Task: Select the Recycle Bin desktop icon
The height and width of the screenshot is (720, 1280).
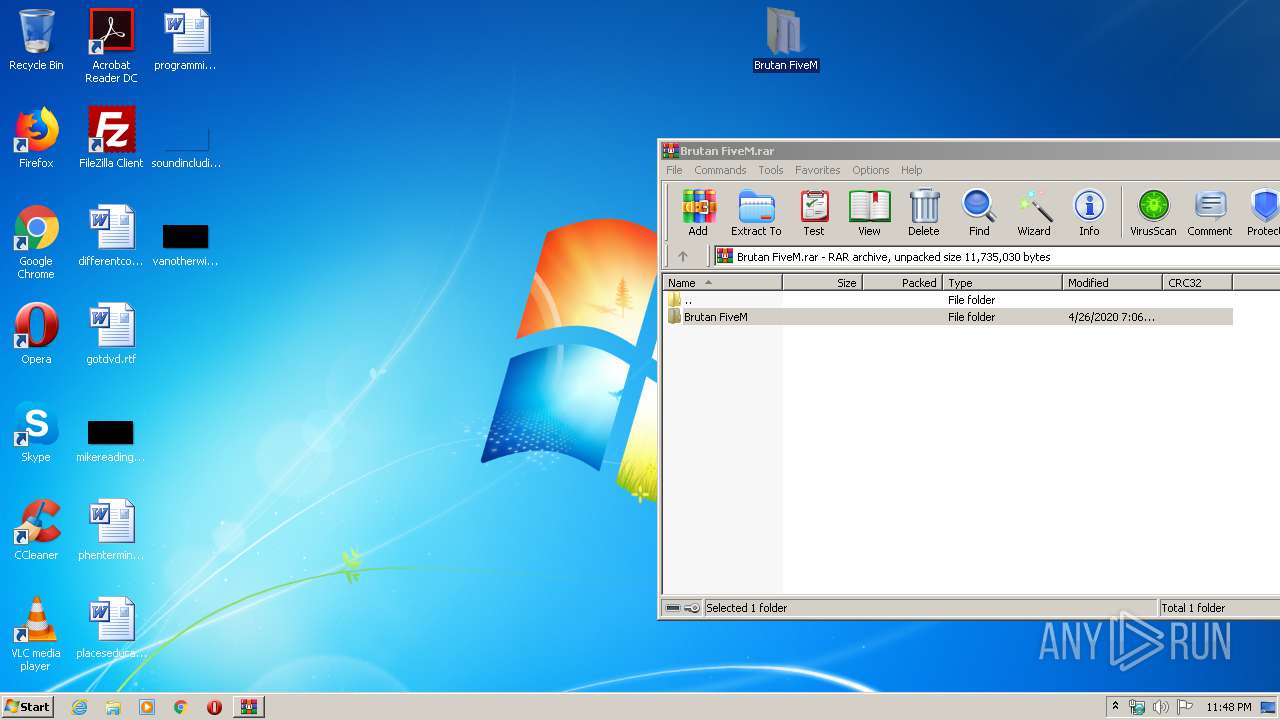Action: [36, 41]
